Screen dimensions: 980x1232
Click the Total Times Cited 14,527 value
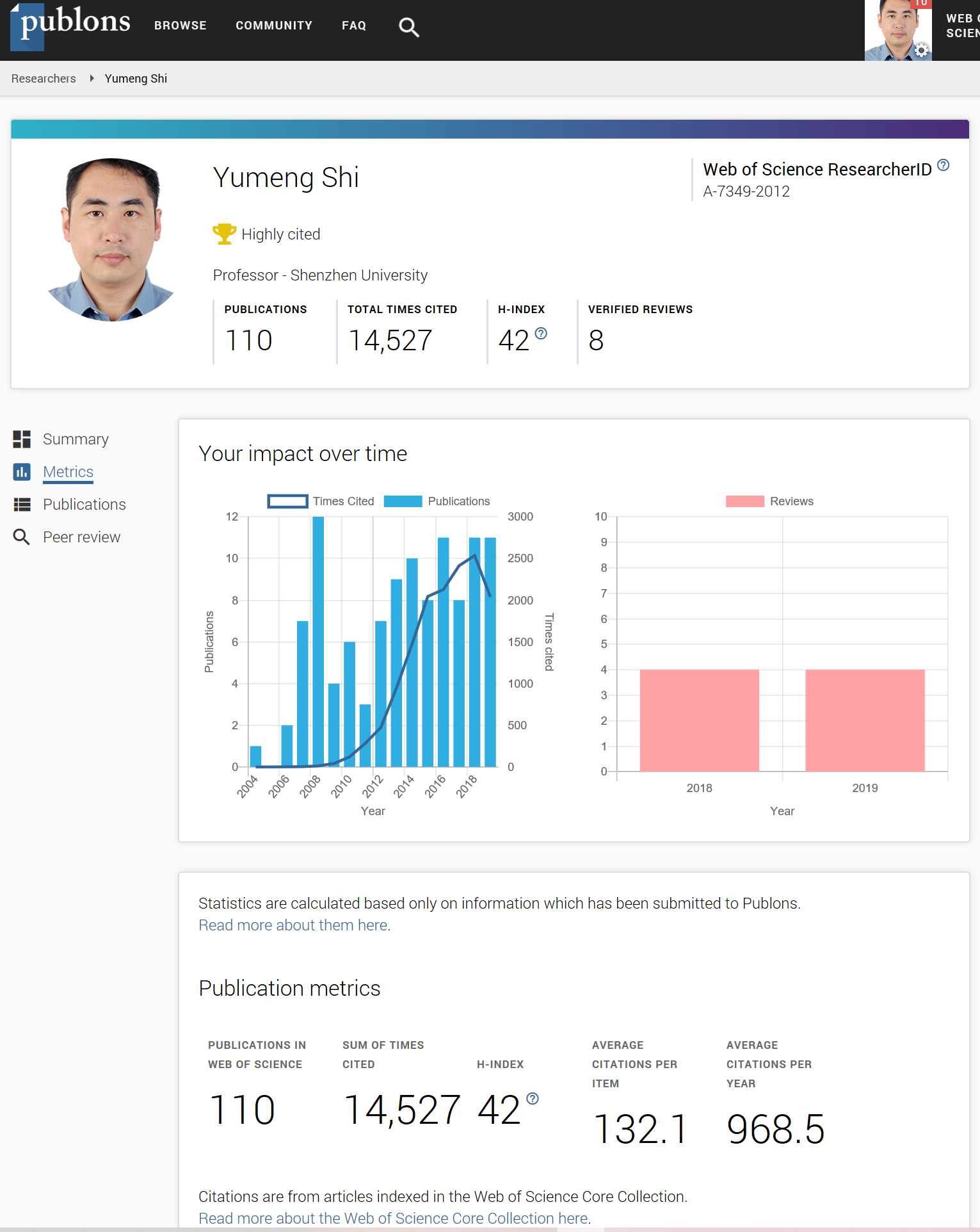(390, 340)
